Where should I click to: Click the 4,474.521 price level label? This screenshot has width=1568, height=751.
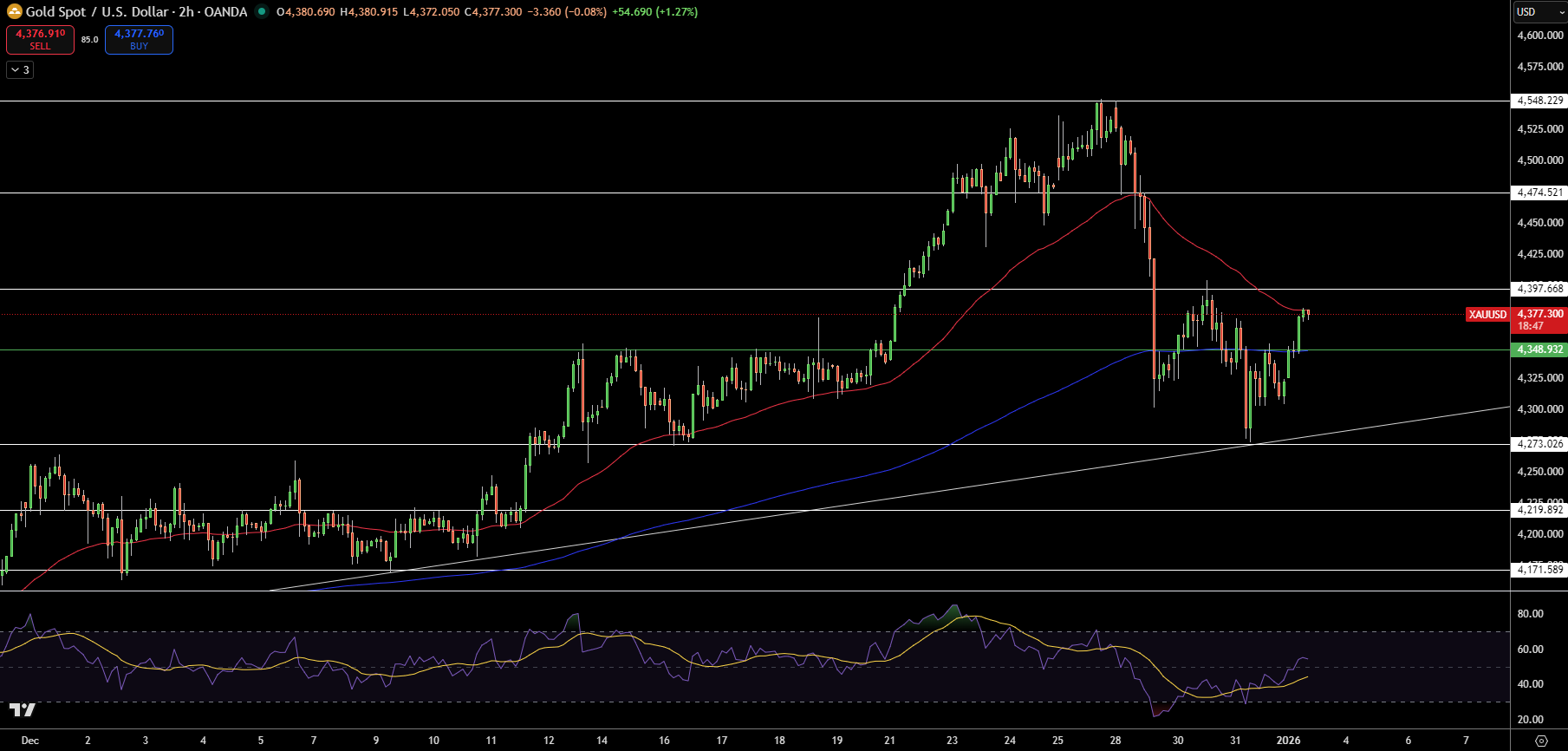click(x=1539, y=193)
